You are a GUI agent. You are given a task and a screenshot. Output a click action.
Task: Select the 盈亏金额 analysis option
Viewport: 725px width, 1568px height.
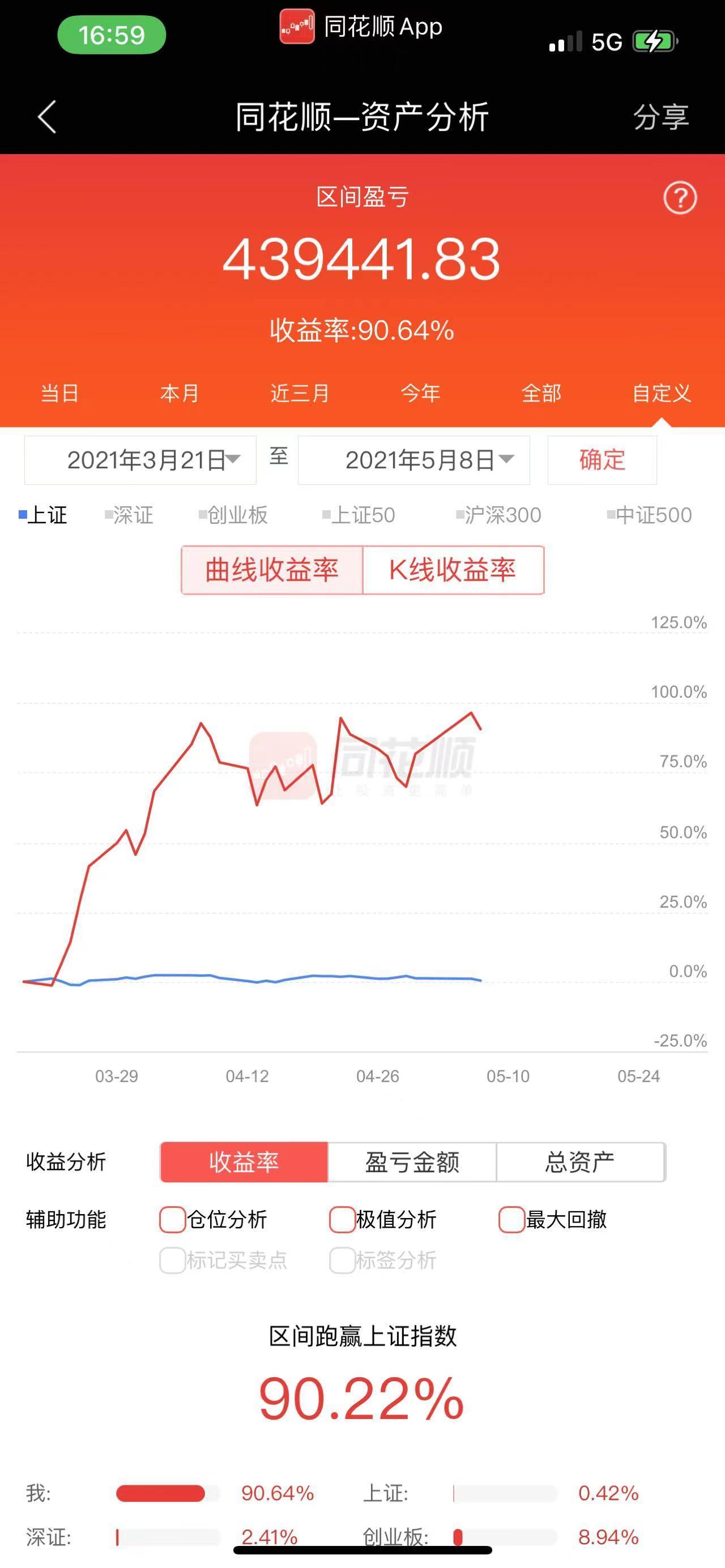click(x=412, y=1162)
